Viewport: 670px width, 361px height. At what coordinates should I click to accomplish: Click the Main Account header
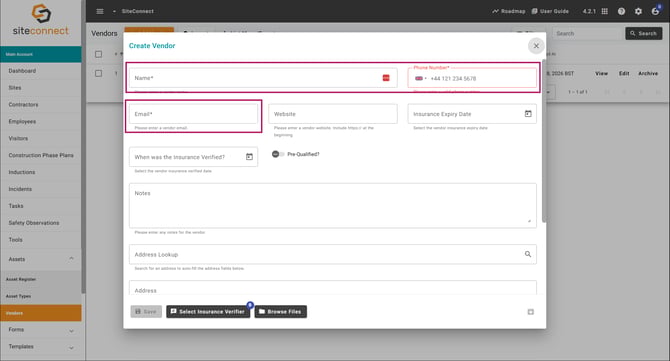[41, 54]
